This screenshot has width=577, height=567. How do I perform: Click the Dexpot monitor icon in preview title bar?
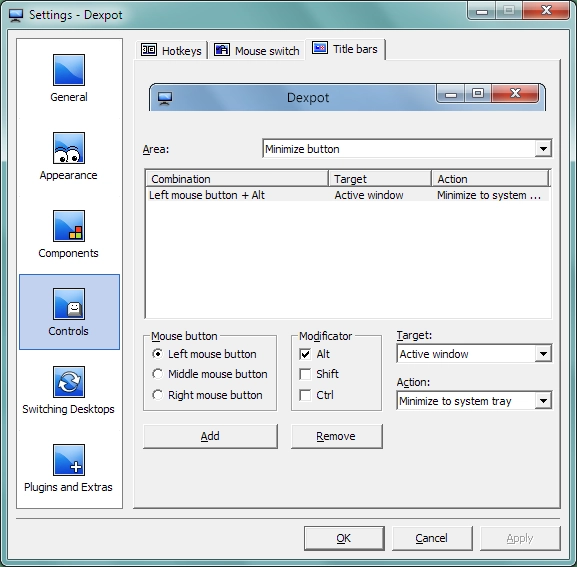(165, 98)
